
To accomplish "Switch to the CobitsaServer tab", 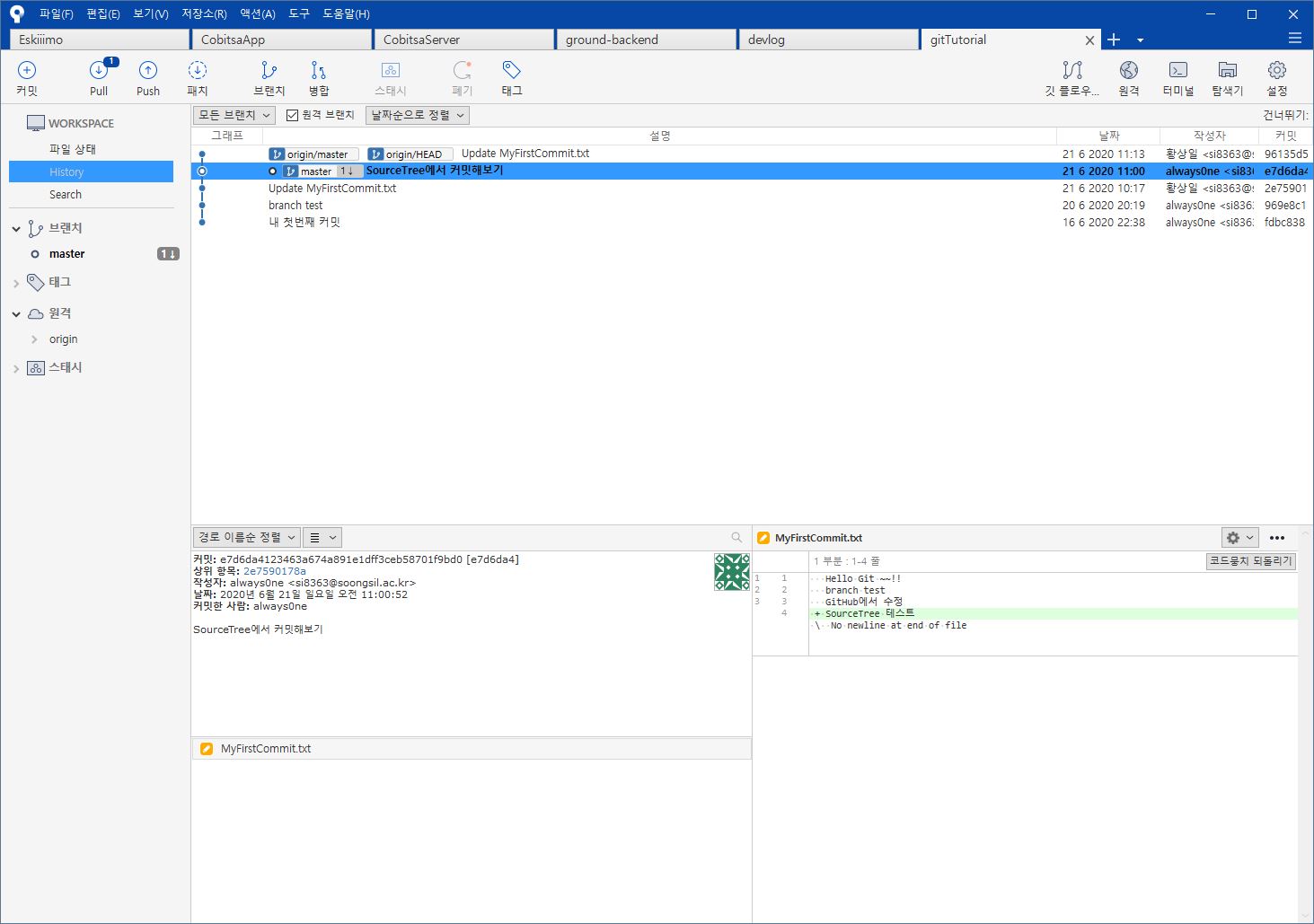I will [x=464, y=40].
